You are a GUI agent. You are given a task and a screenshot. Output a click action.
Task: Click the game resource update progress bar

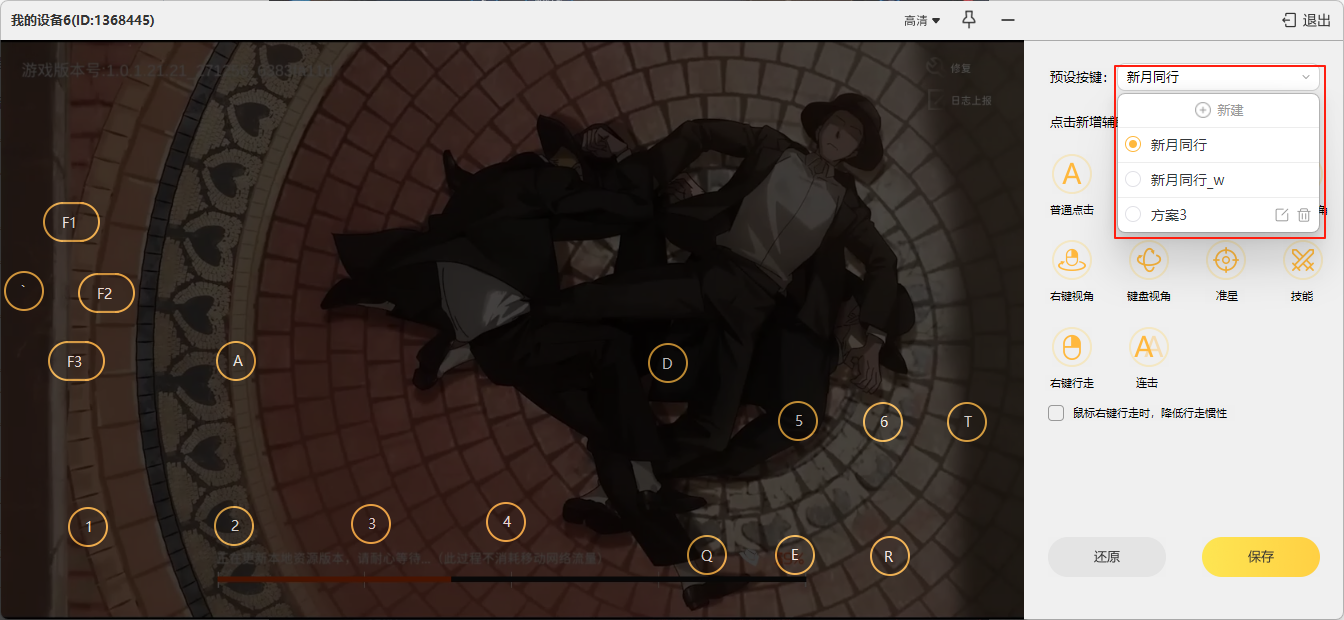[x=511, y=579]
